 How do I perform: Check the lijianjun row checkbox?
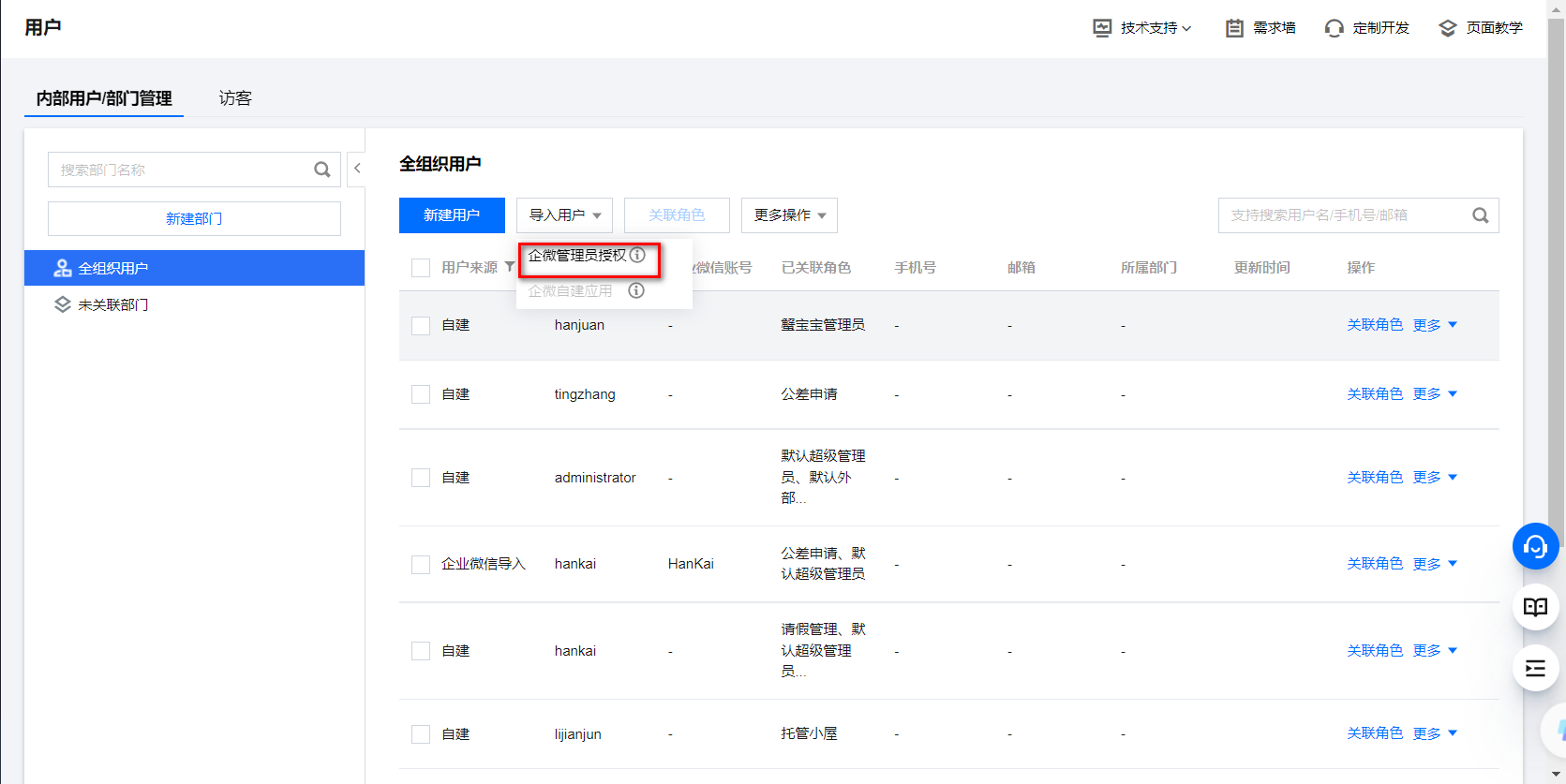pos(421,734)
